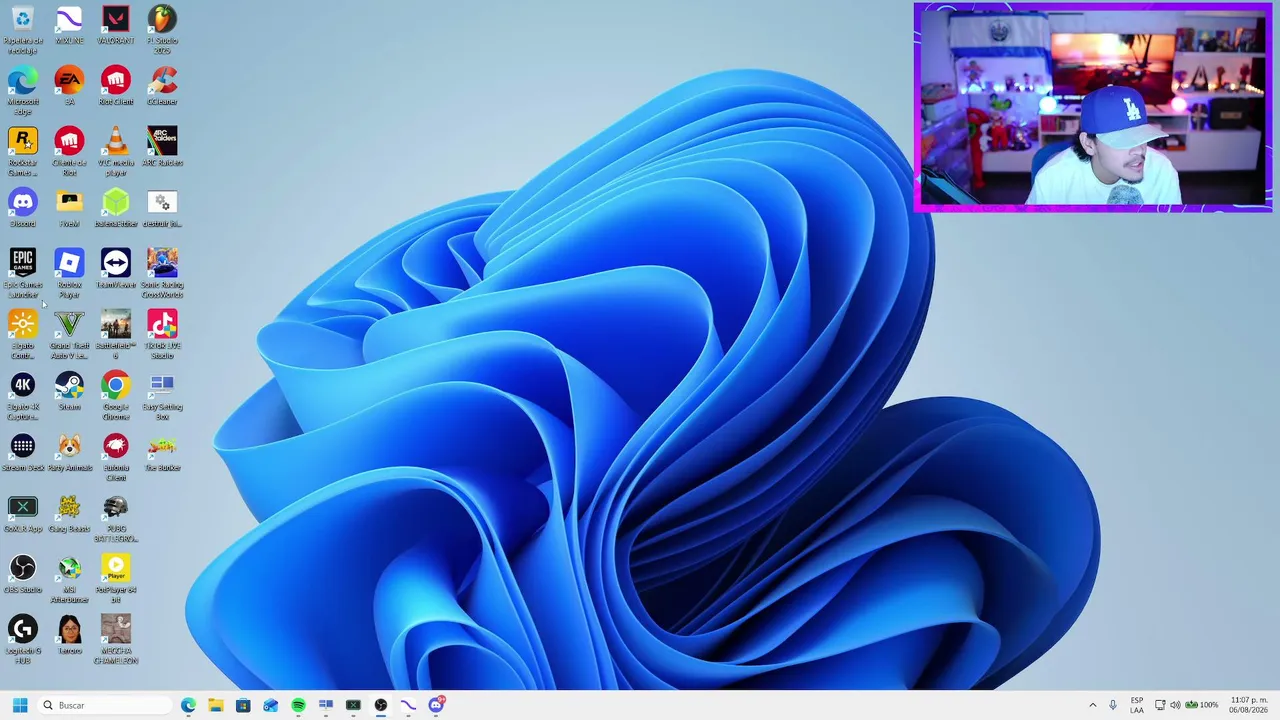Select the GoXLR App desktop shortcut
This screenshot has width=1280, height=720.
pos(22,513)
